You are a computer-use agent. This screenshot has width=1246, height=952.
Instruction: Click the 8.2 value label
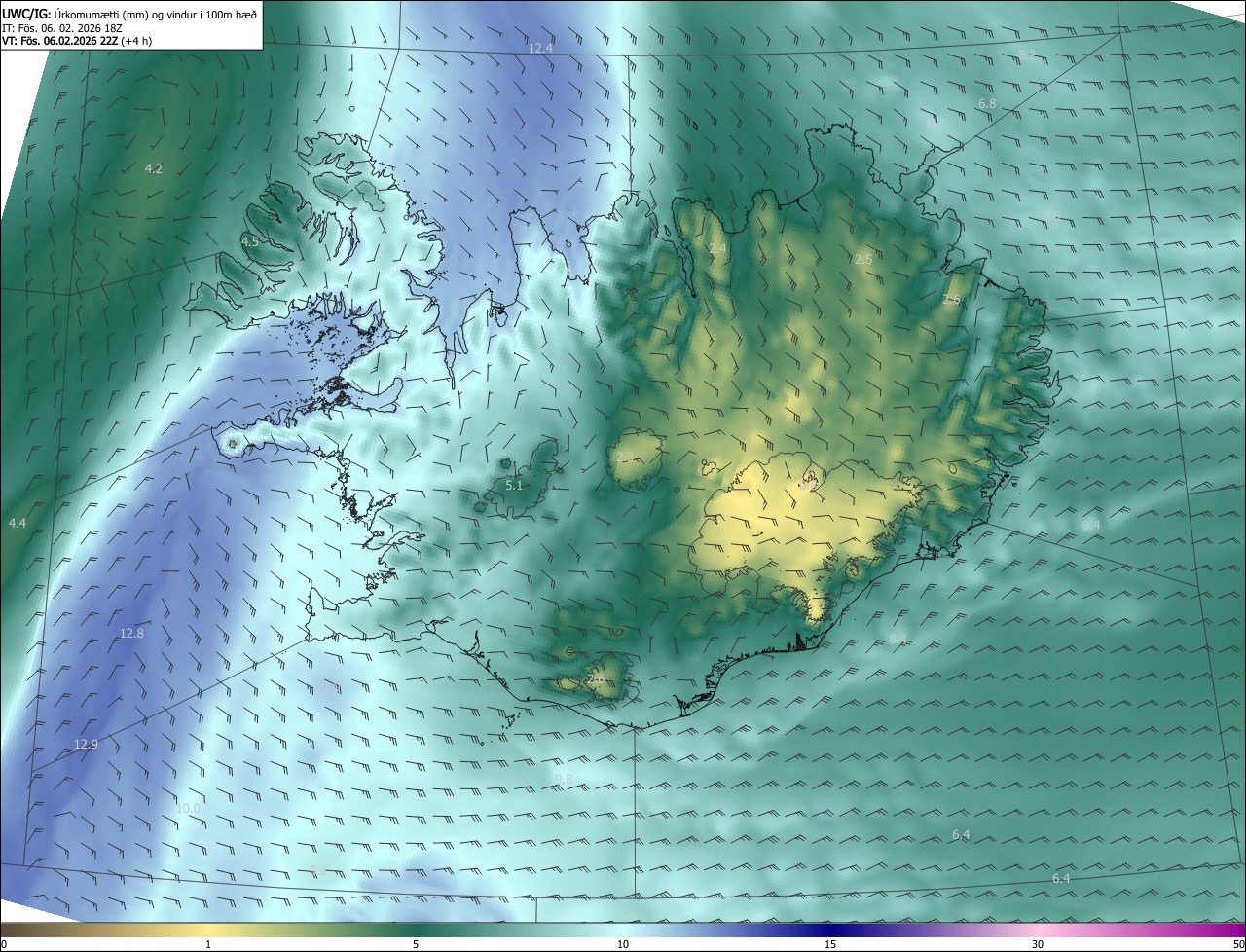1027,55
